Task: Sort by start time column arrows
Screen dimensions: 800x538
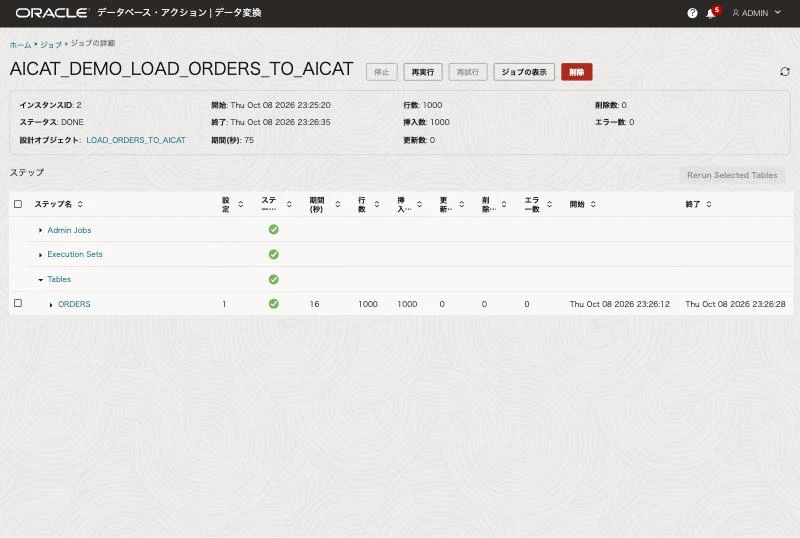Action: 593,204
